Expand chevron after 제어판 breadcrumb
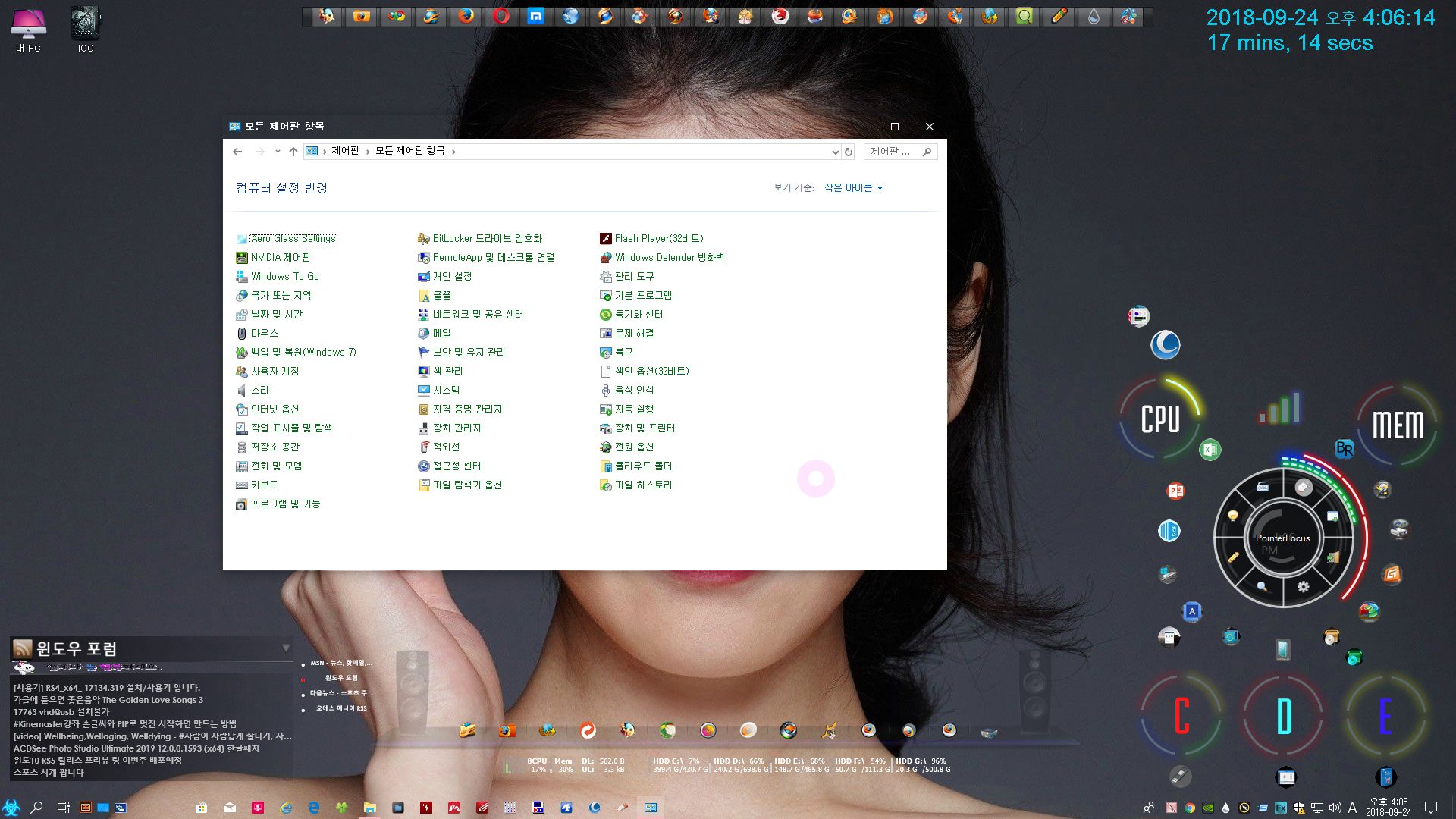 tap(368, 152)
